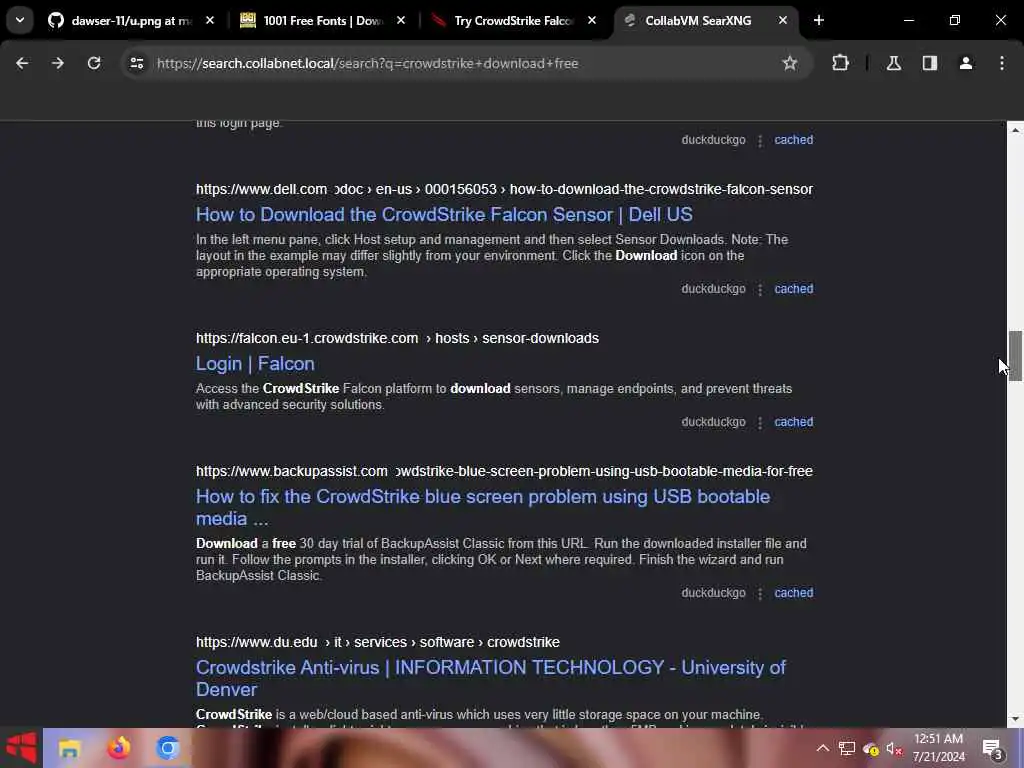Open the University of Denver Crowdstrike result
Viewport: 1024px width, 768px height.
pos(490,679)
